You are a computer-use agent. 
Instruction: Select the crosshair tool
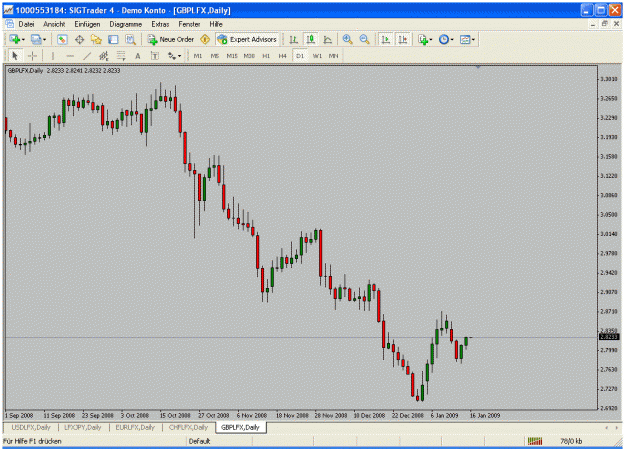[x=33, y=56]
